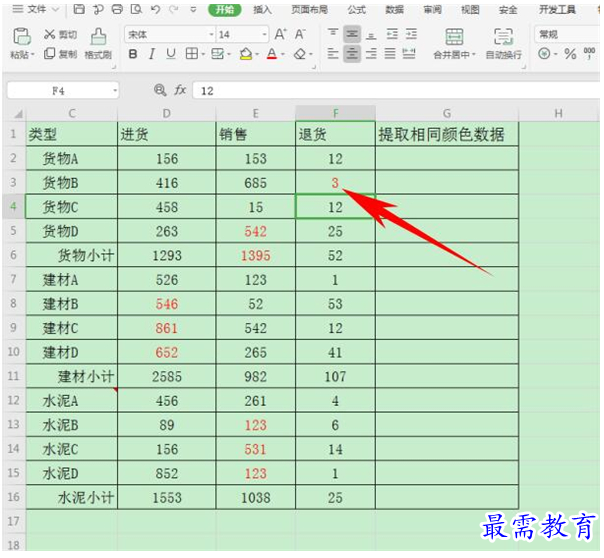This screenshot has width=604, height=558.
Task: Click the Cut (剪切) scissors icon
Action: click(49, 34)
